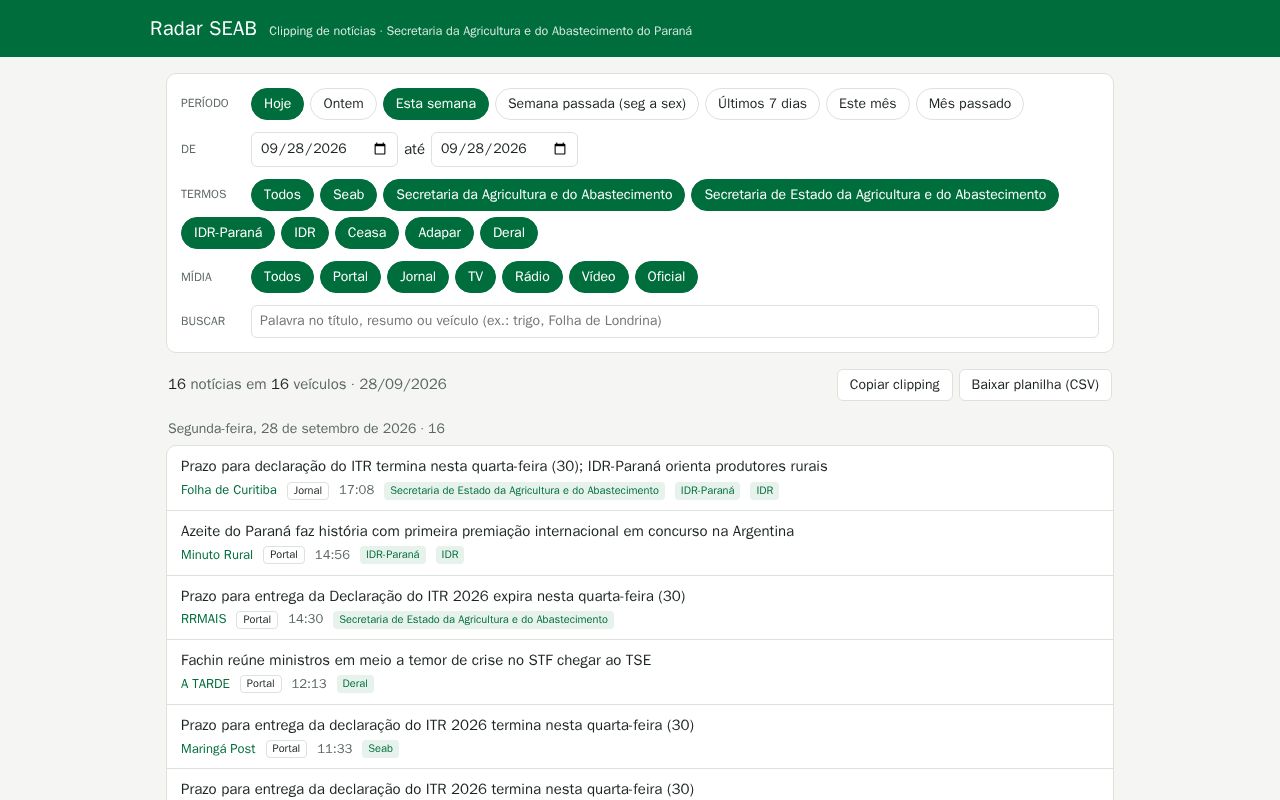Toggle the Adapar term chip
The height and width of the screenshot is (800, 1280).
click(439, 233)
